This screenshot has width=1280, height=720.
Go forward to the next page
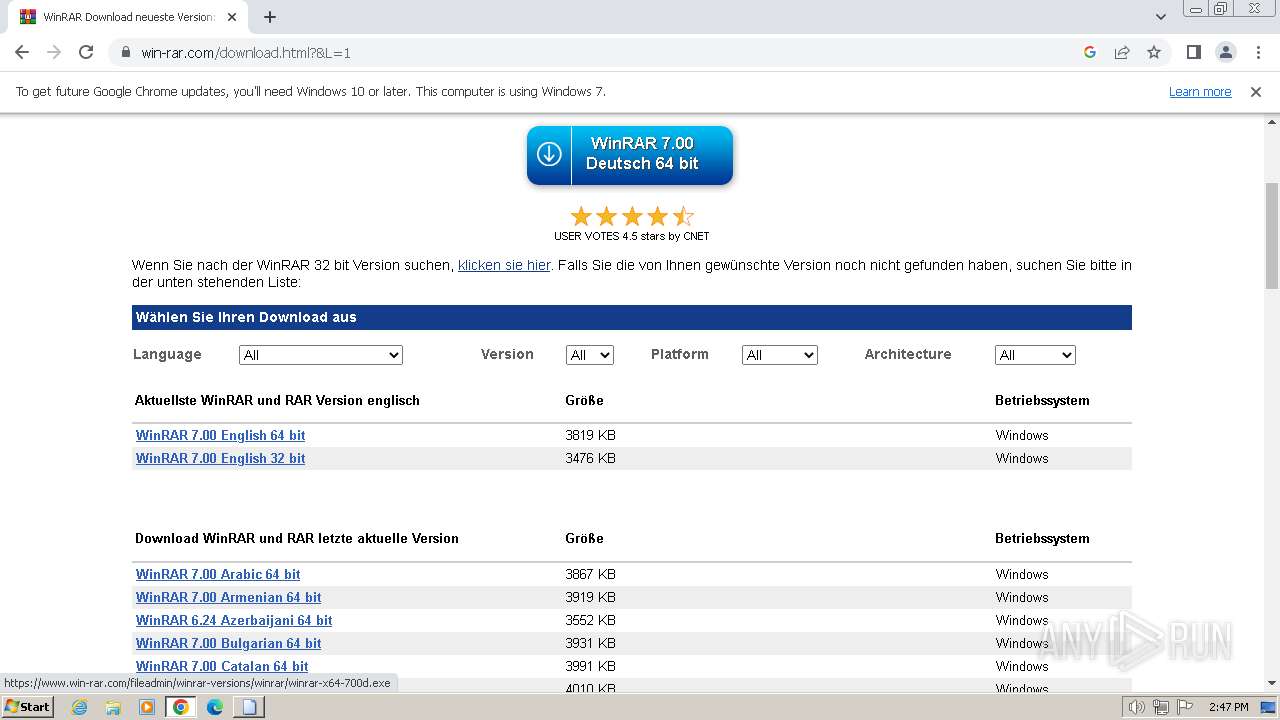tap(54, 52)
